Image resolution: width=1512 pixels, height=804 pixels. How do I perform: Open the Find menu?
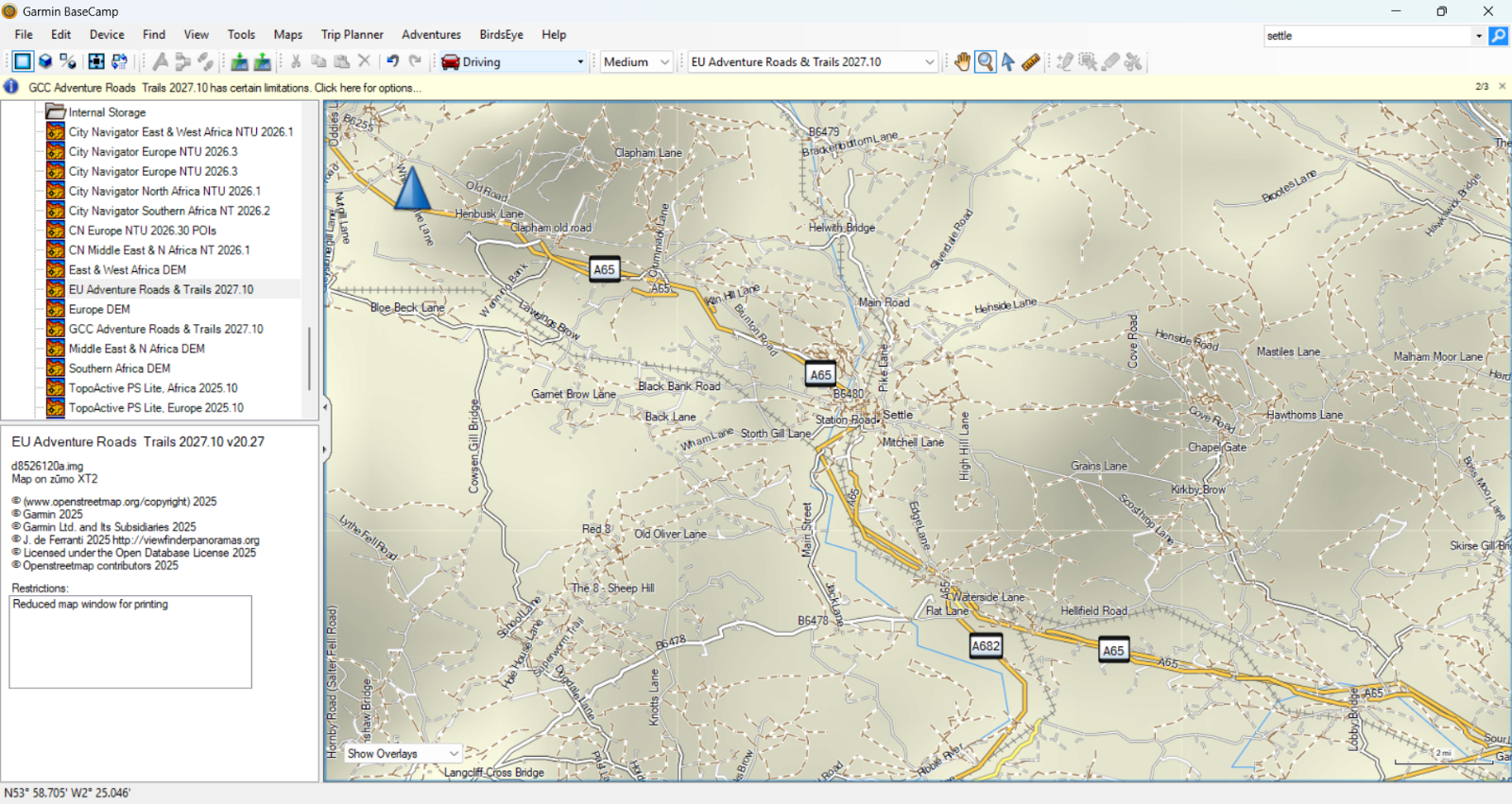point(154,35)
